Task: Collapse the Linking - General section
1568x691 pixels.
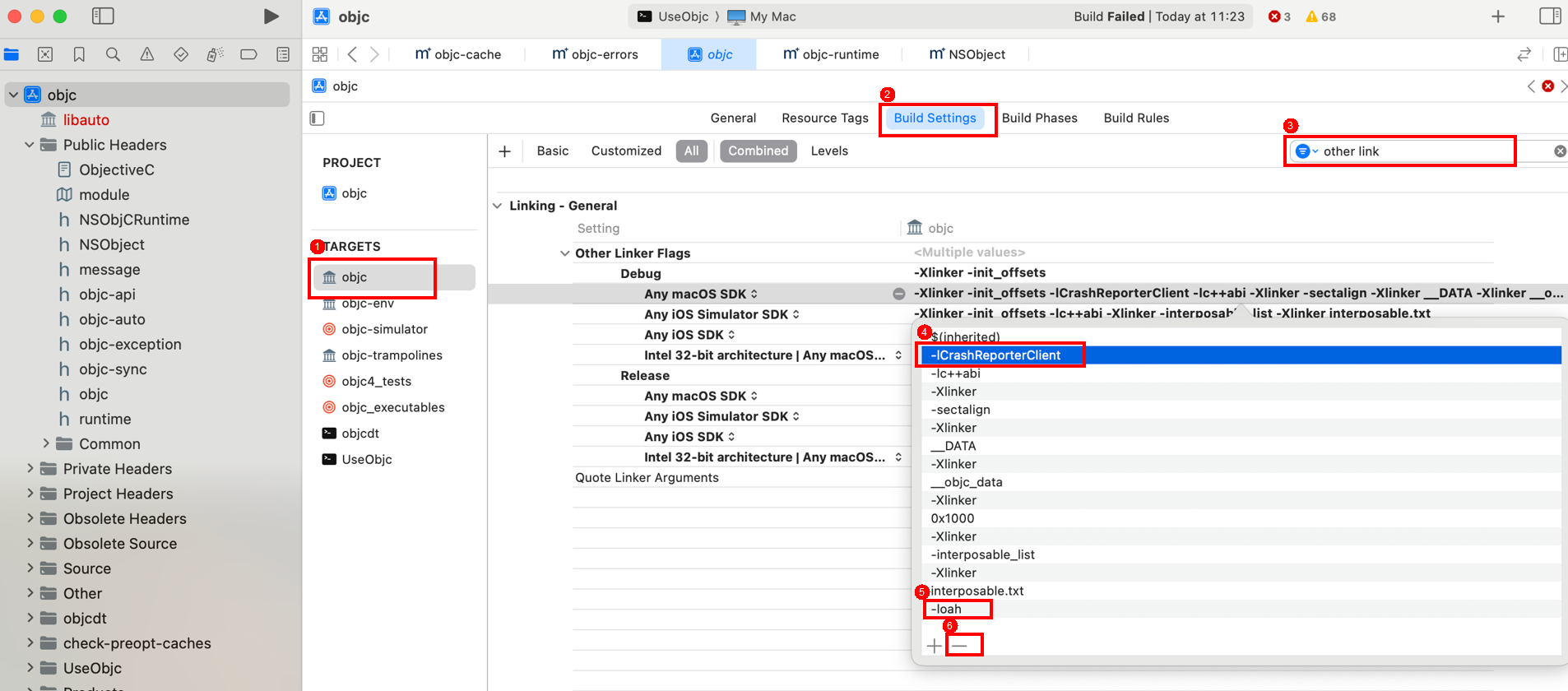Action: point(498,206)
